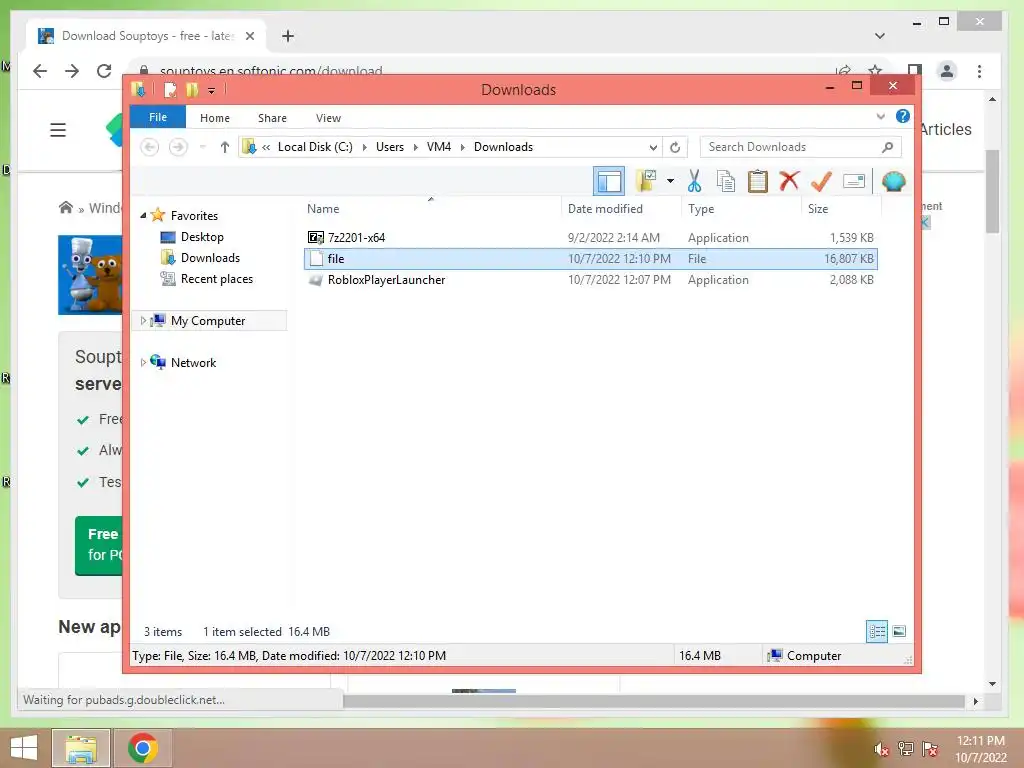The image size is (1024, 768).
Task: Open recent locations dropdown arrow
Action: pos(202,147)
